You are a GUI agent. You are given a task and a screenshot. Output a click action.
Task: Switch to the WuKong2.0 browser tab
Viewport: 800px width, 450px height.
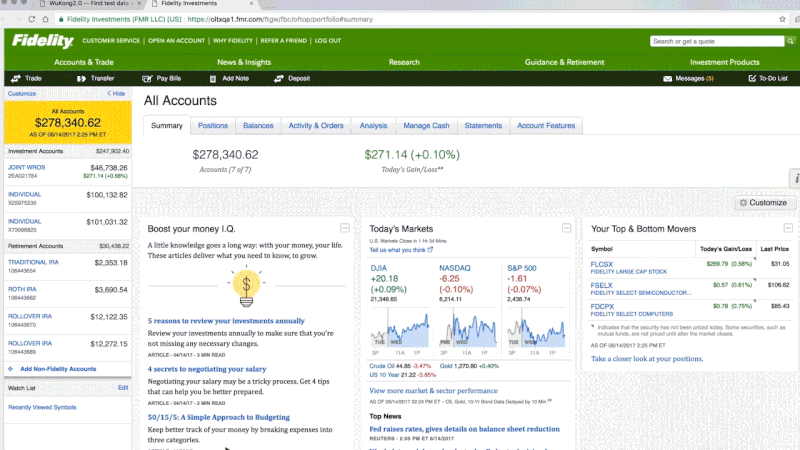pos(89,4)
